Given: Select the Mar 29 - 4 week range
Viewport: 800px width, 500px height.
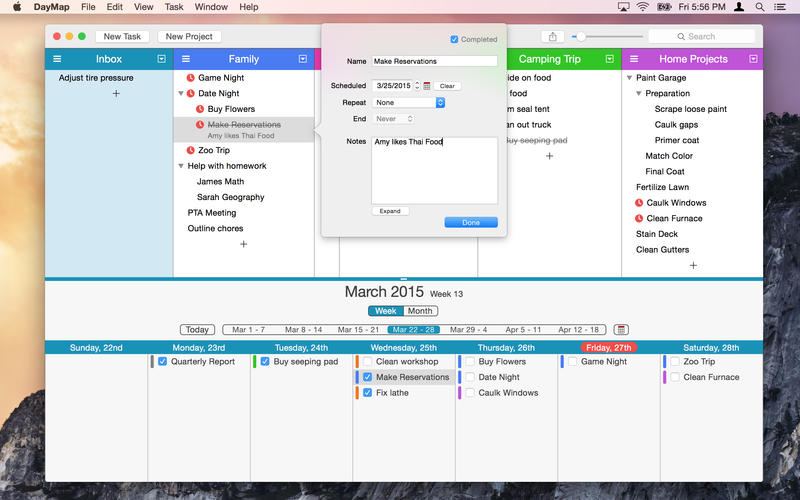Looking at the screenshot, I should pos(468,330).
